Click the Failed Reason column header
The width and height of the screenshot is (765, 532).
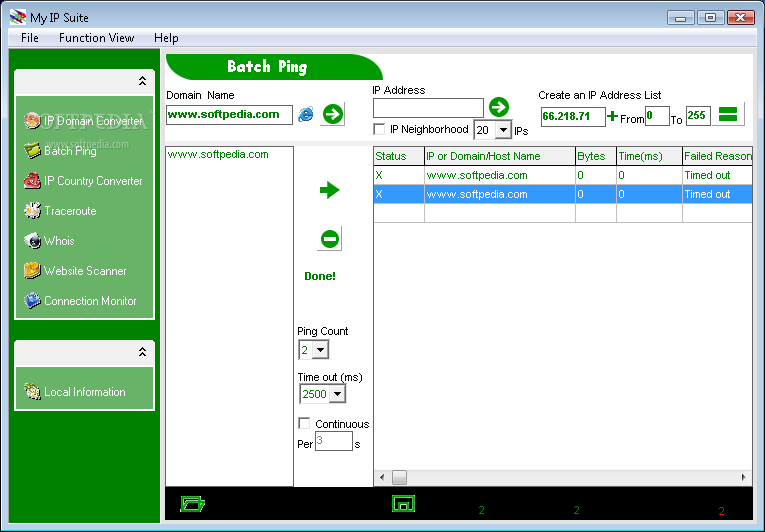717,156
